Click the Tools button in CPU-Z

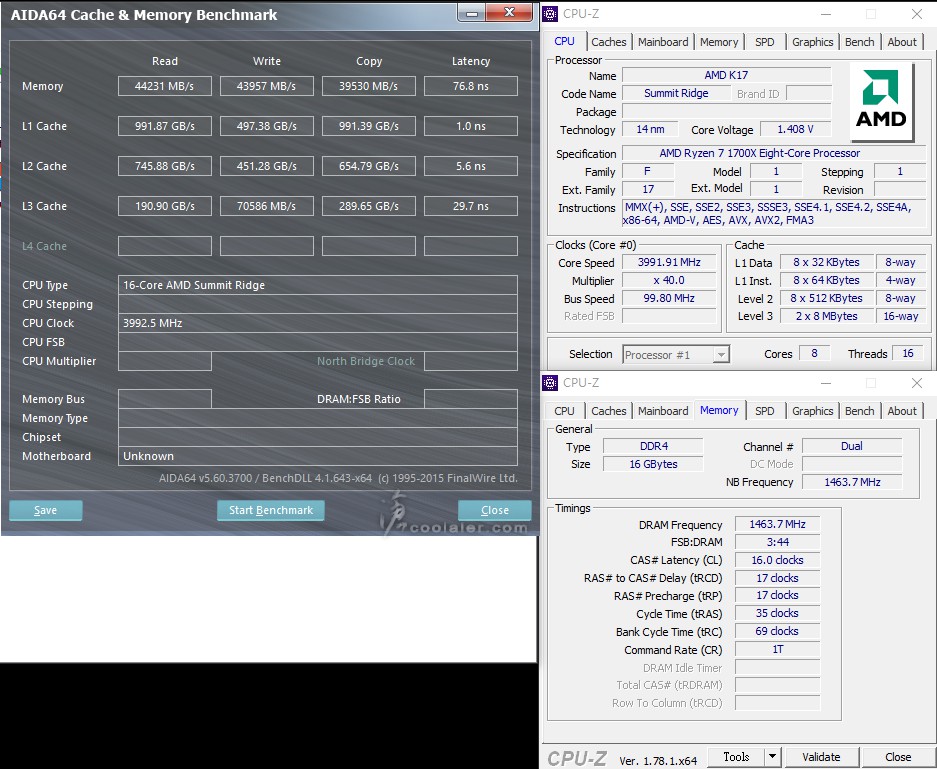pos(736,757)
